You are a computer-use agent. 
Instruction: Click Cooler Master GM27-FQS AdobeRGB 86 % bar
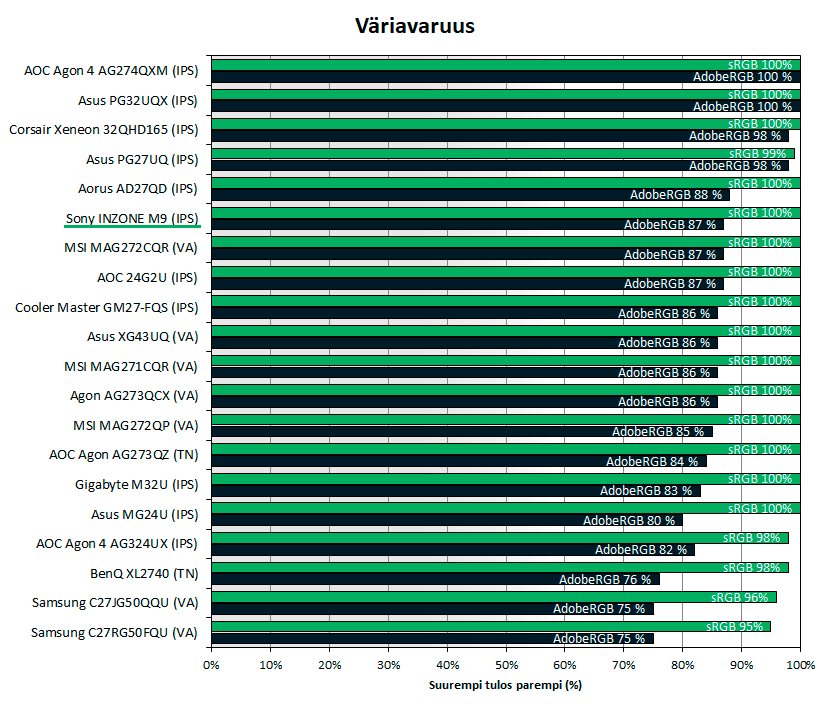(465, 313)
